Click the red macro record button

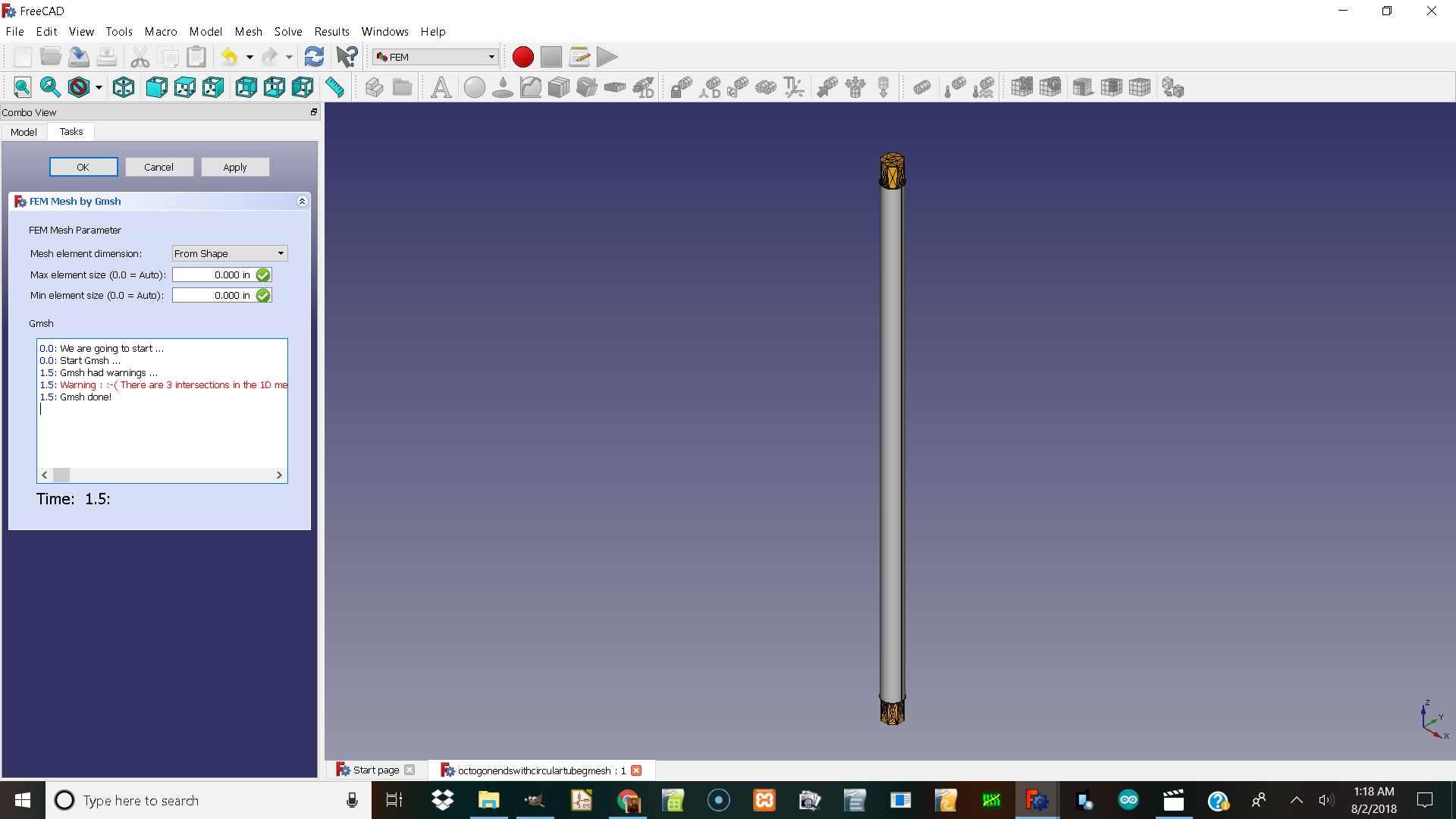[x=522, y=57]
